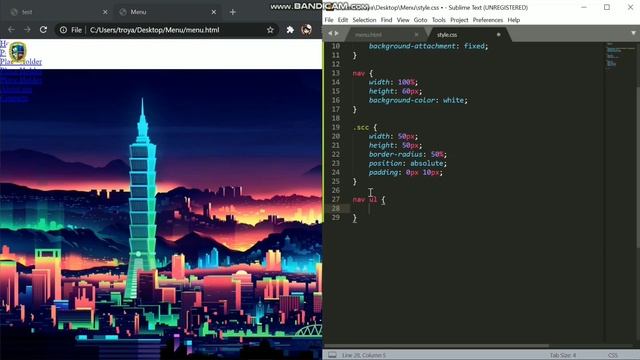Change CSS syntax in status bar
The image size is (640, 360).
click(612, 355)
